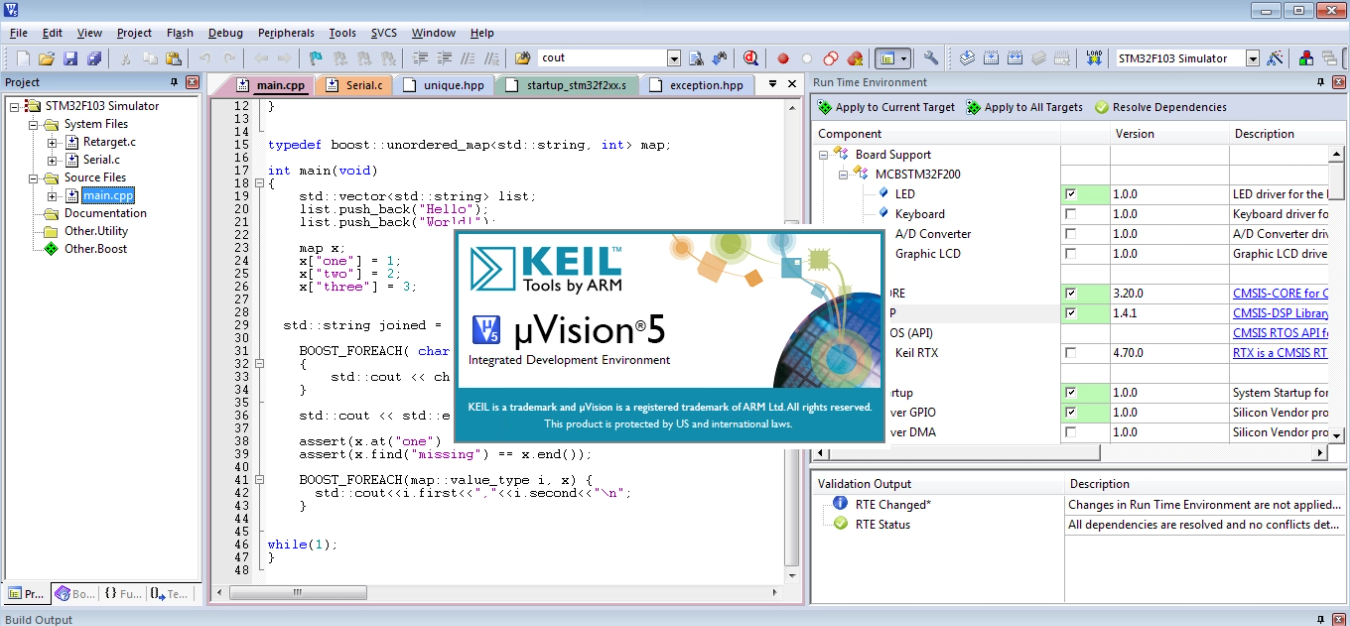This screenshot has width=1350, height=626.
Task: Open Options for Target magic wand icon
Action: pyautogui.click(x=1275, y=58)
